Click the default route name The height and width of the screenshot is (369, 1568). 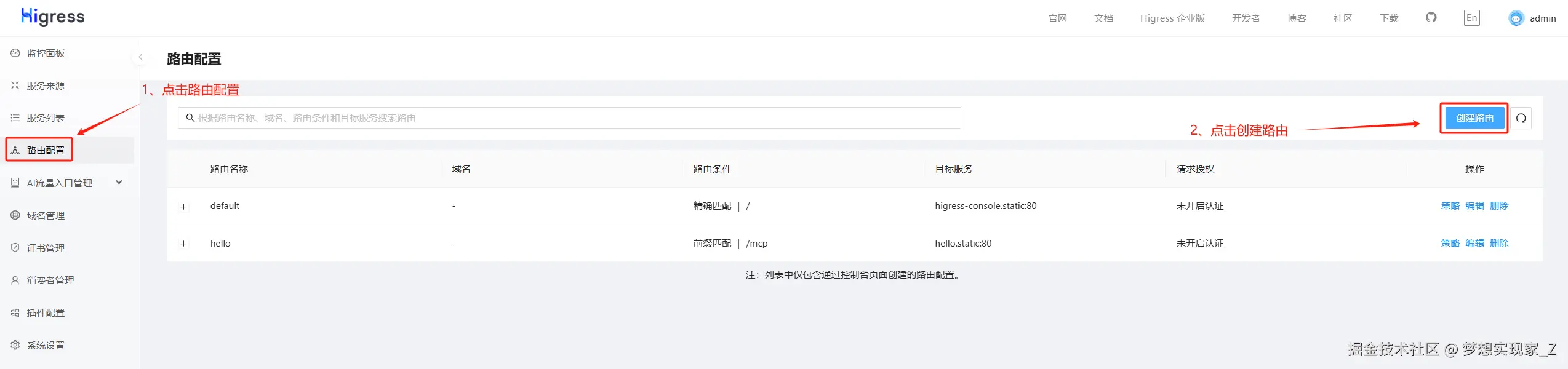225,206
